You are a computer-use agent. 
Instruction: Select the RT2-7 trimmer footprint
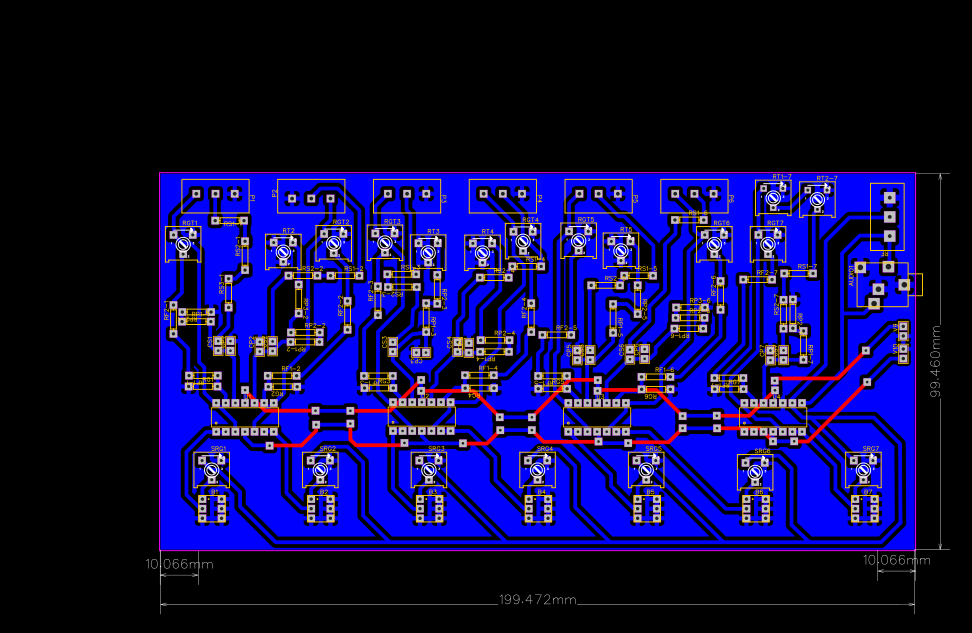click(x=817, y=198)
